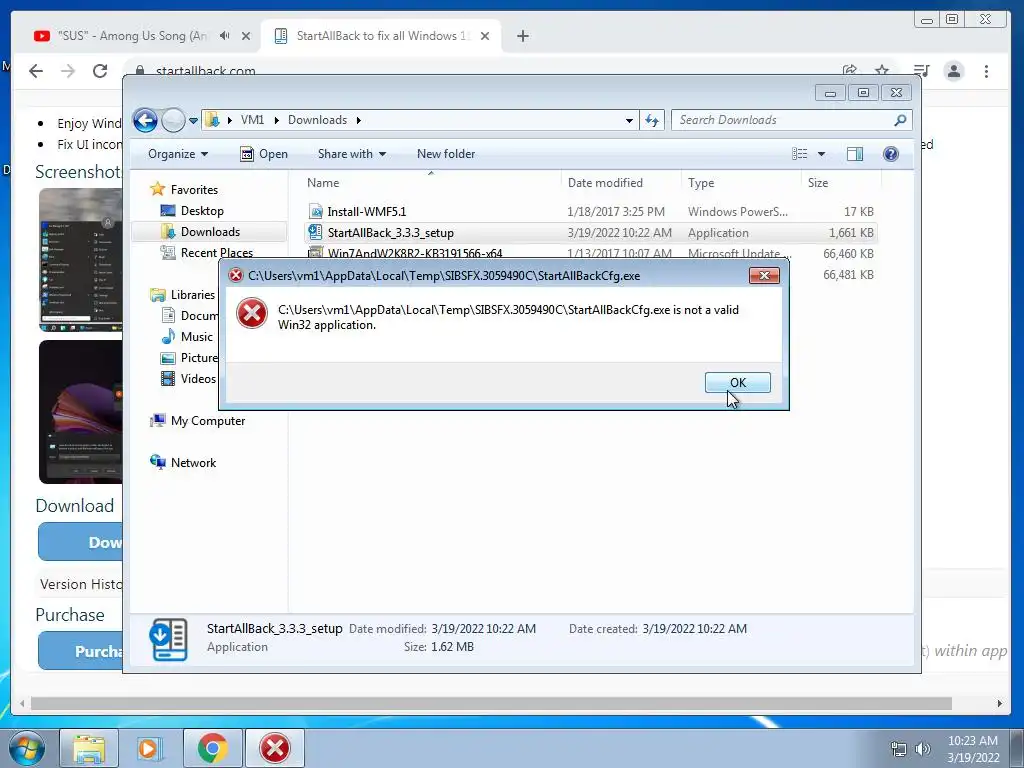Go forward in Explorer navigation

173,120
